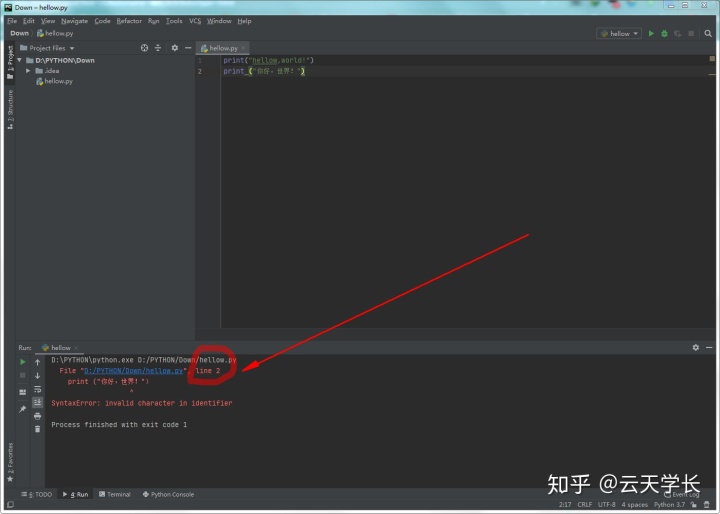The width and height of the screenshot is (720, 514).
Task: Open the Structure side tab
Action: (x=10, y=109)
